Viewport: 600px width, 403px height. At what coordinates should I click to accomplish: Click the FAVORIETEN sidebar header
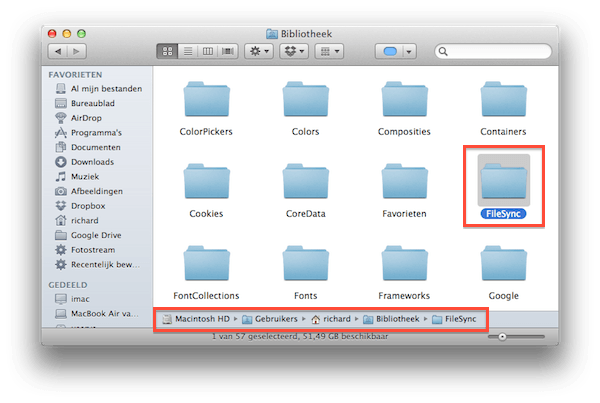[x=75, y=75]
